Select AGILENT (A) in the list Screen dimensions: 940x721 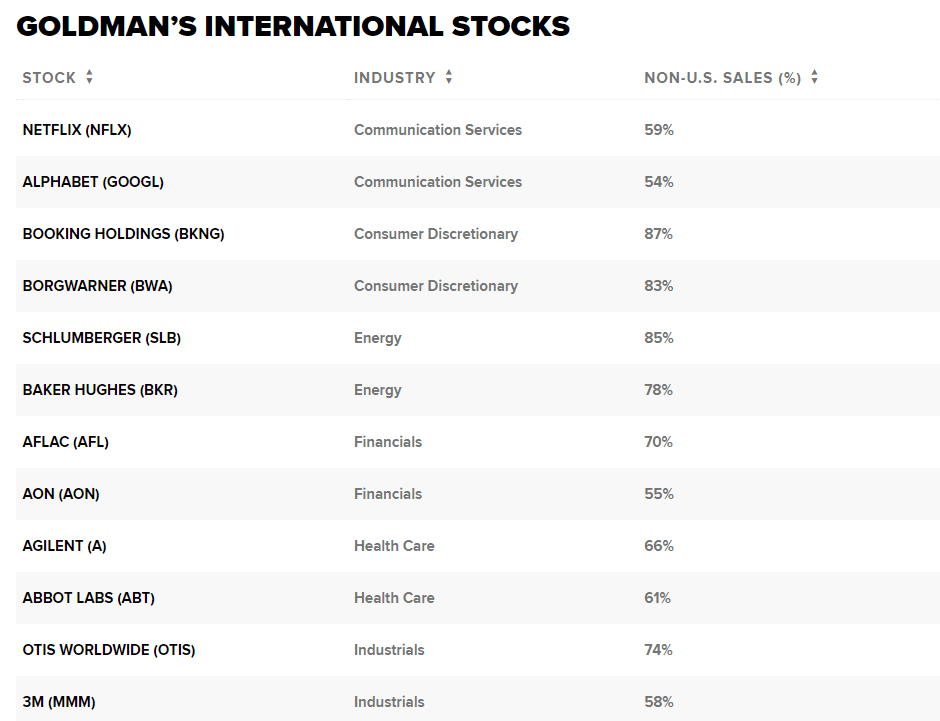coord(64,546)
